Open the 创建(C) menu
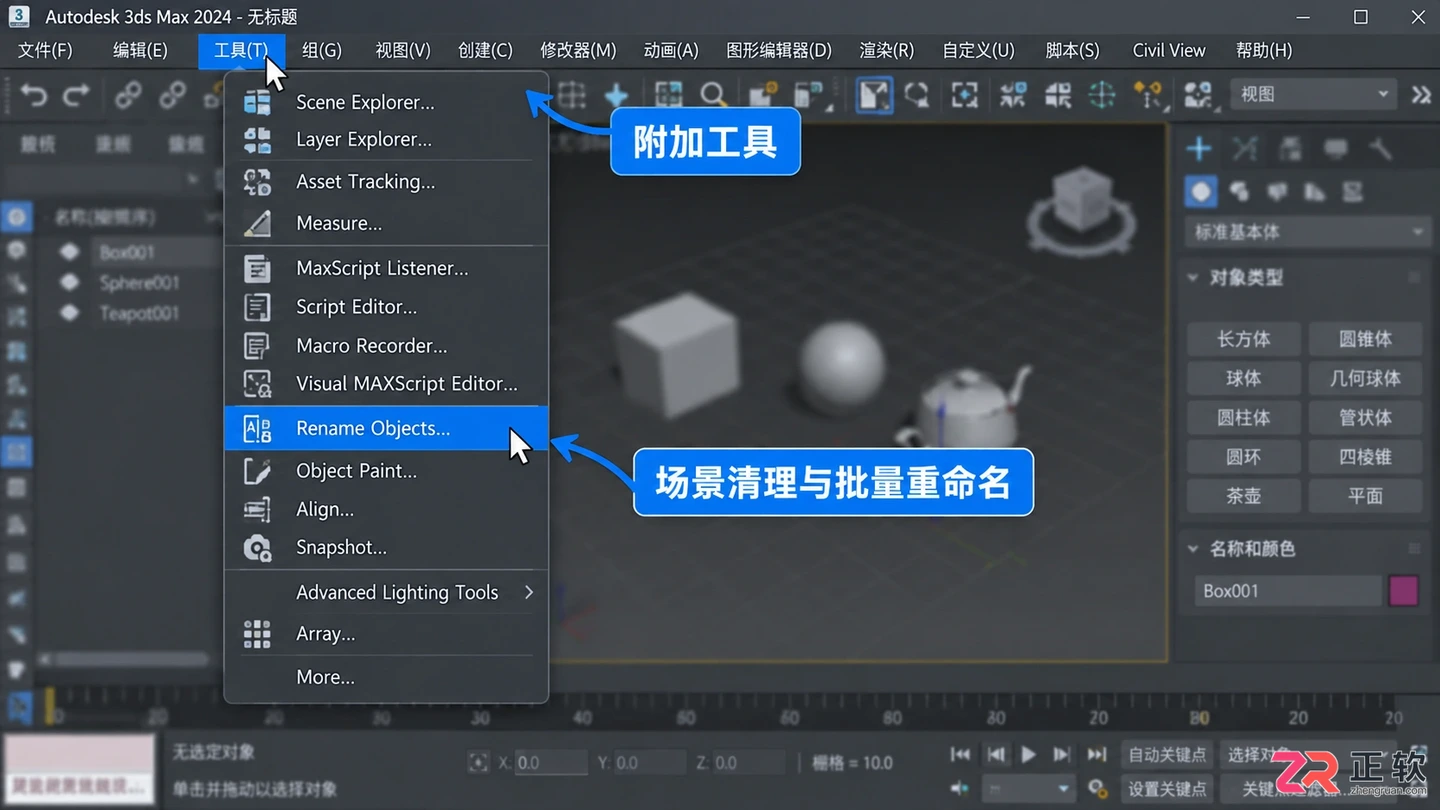1440x810 pixels. (485, 50)
